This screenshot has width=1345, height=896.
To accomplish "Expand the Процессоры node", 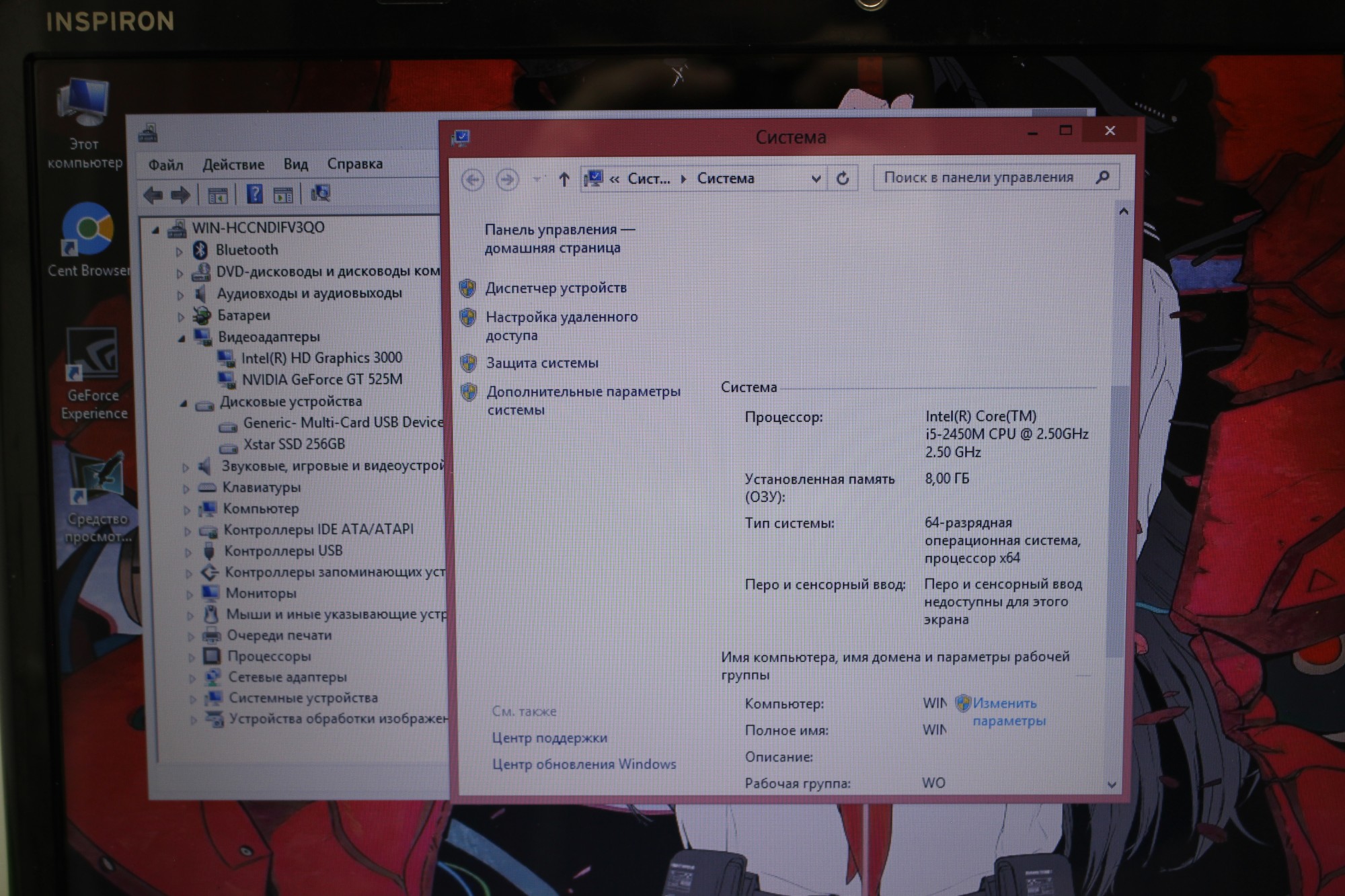I will click(192, 657).
